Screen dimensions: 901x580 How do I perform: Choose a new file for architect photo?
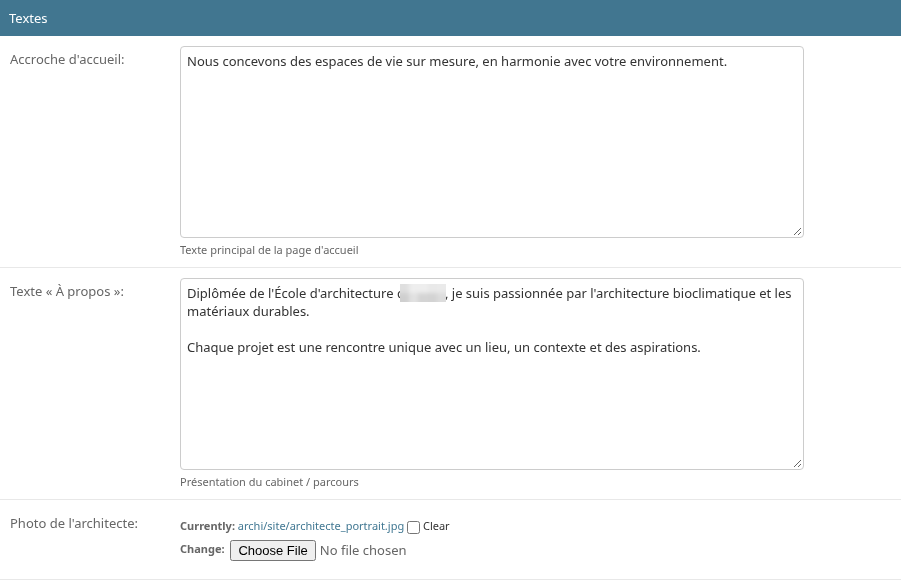273,551
